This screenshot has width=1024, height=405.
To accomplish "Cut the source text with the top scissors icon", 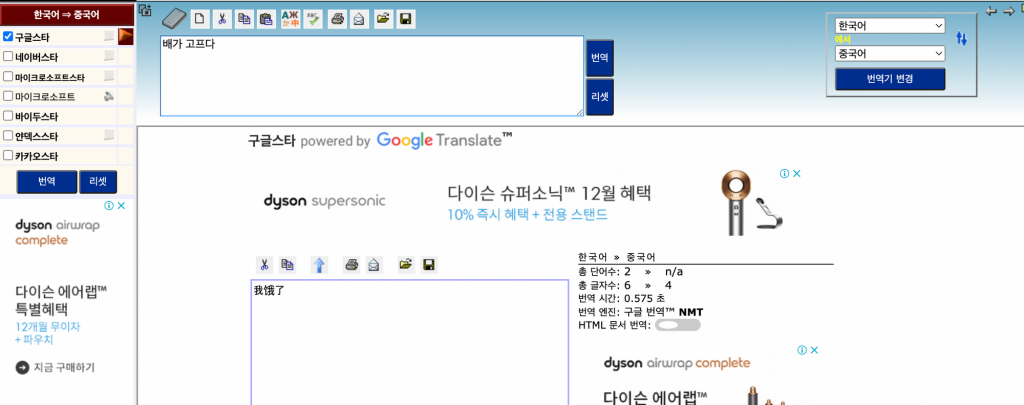I will (222, 20).
